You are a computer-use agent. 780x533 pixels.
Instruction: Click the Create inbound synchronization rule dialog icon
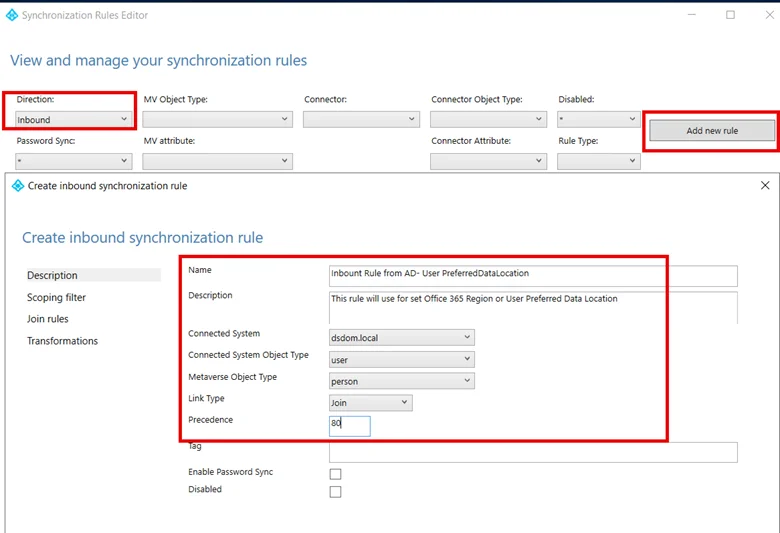16,185
